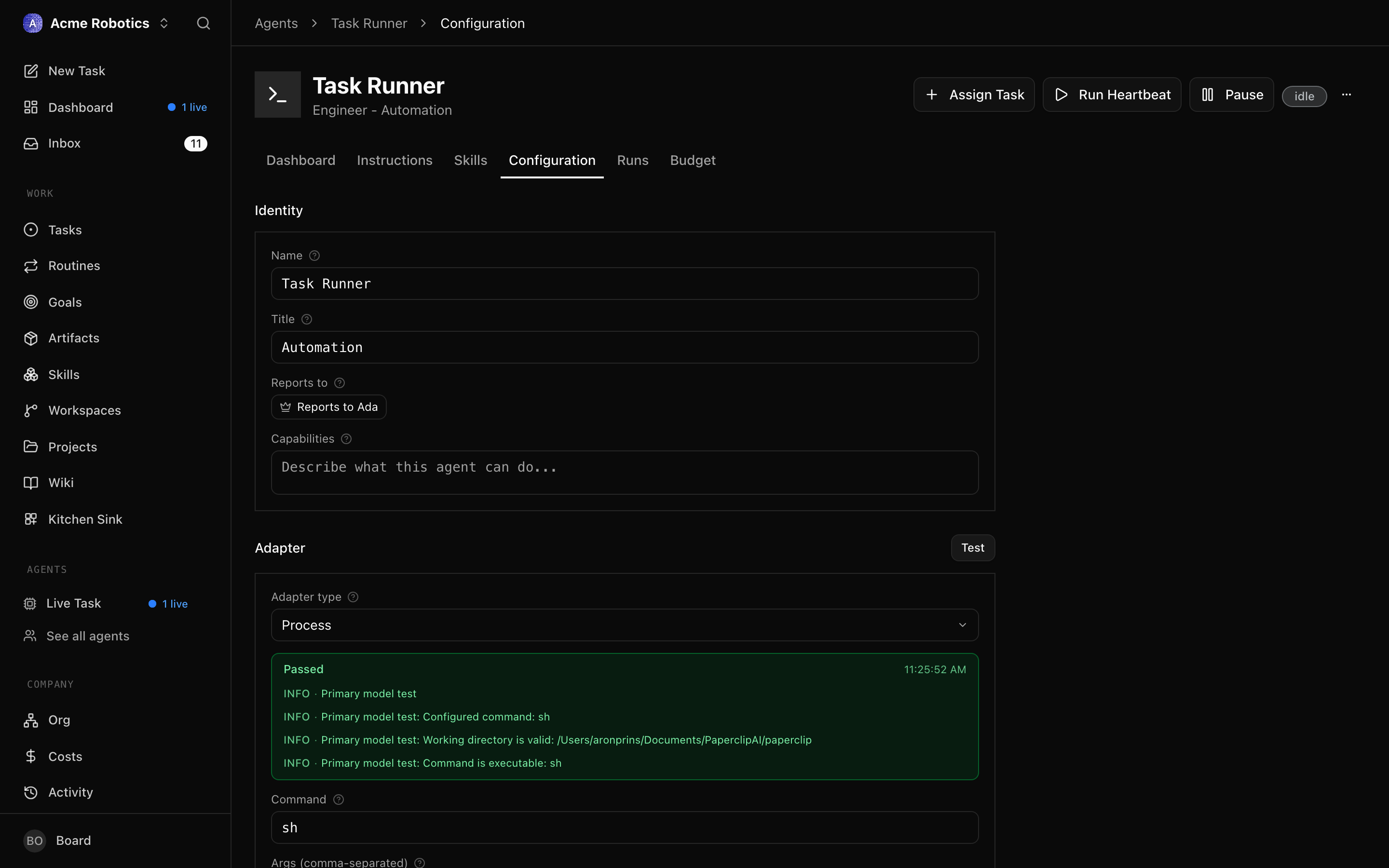Viewport: 1389px width, 868px height.
Task: Switch to the agent Dashboard tab
Action: pyautogui.click(x=301, y=160)
